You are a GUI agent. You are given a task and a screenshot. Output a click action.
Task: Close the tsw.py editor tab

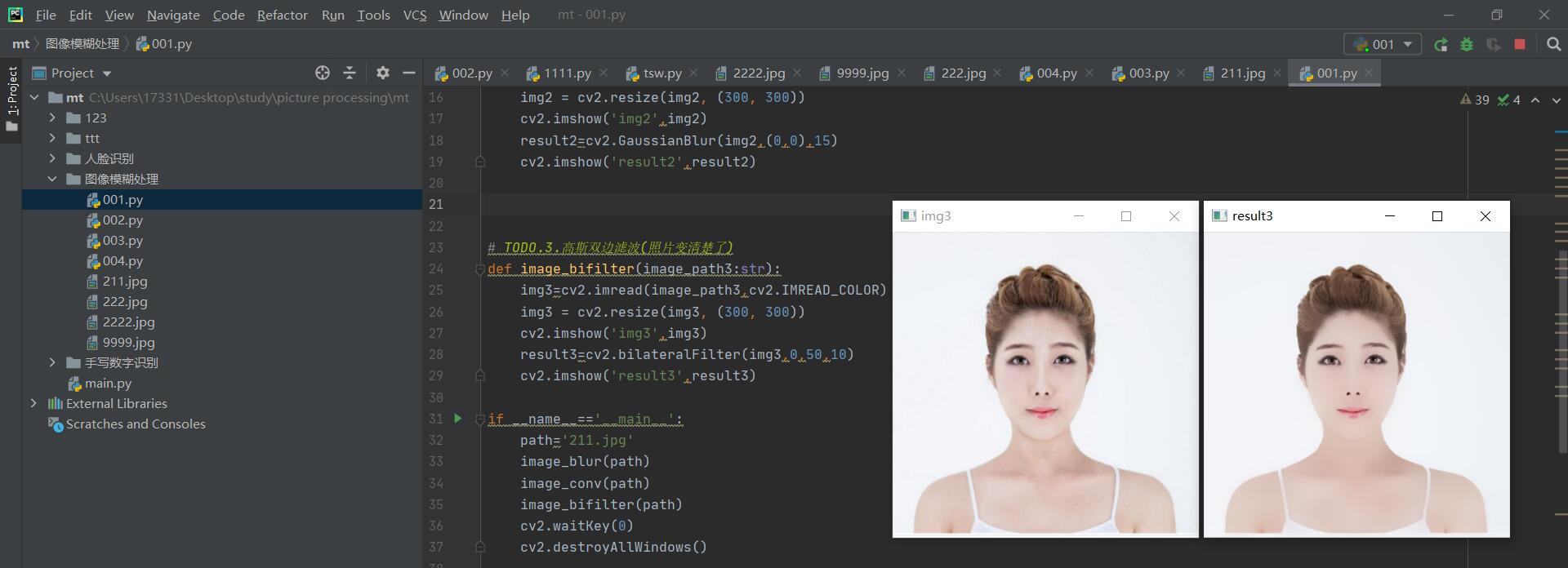[x=693, y=73]
